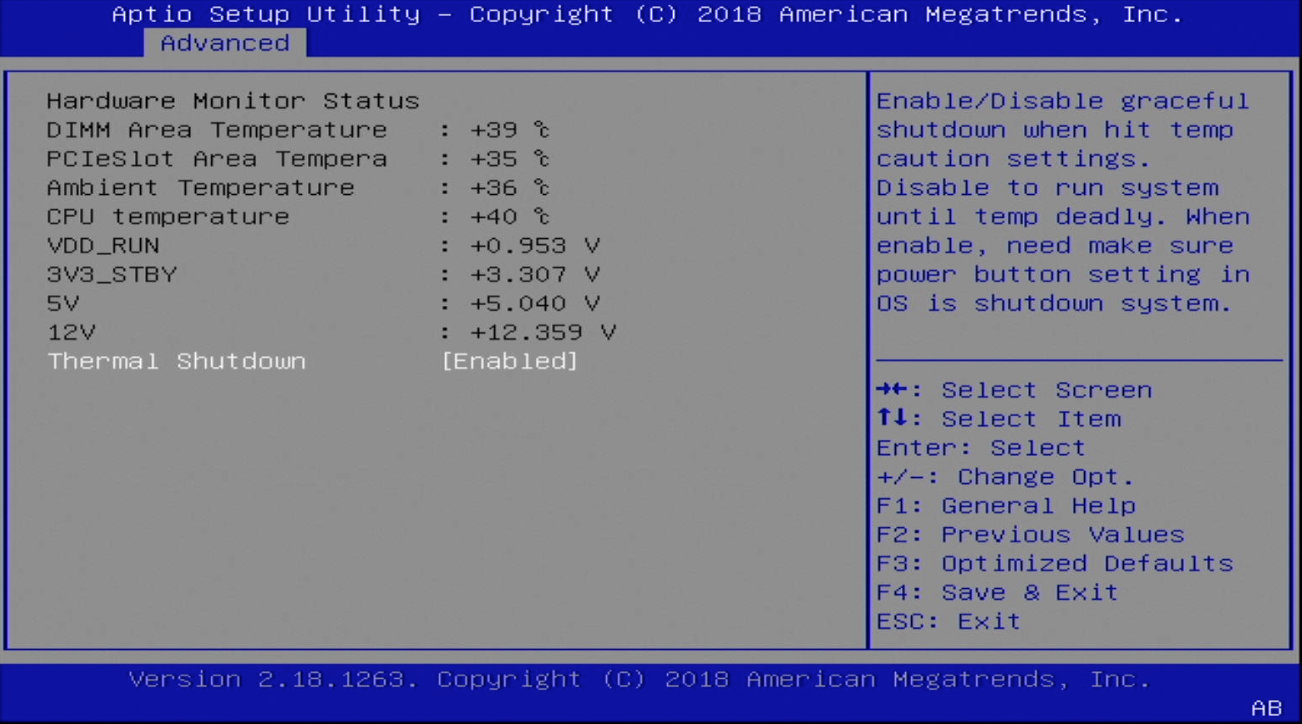The width and height of the screenshot is (1302, 724).
Task: Click the F3: Optimized Defaults hint
Action: [x=1055, y=564]
